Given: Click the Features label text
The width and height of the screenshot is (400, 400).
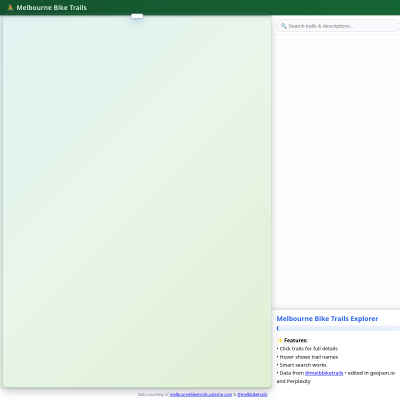Looking at the screenshot, I should 296,340.
